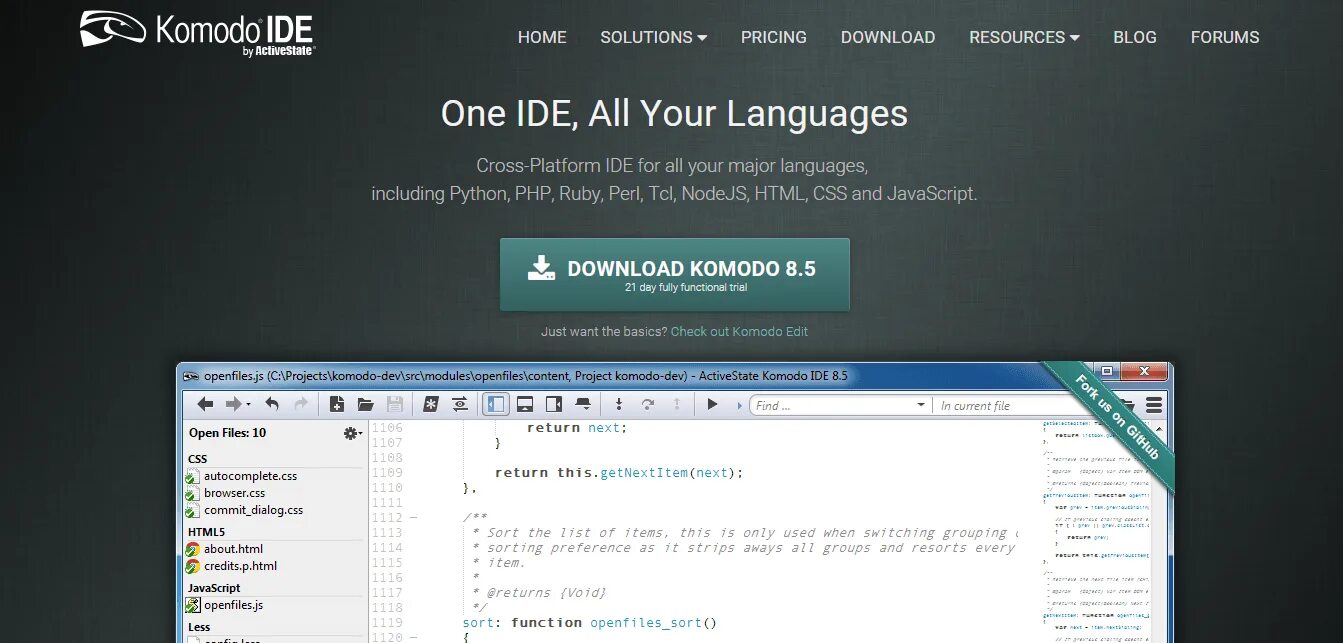The image size is (1343, 643).
Task: Toggle the bottom pane visibility icon
Action: tap(525, 405)
